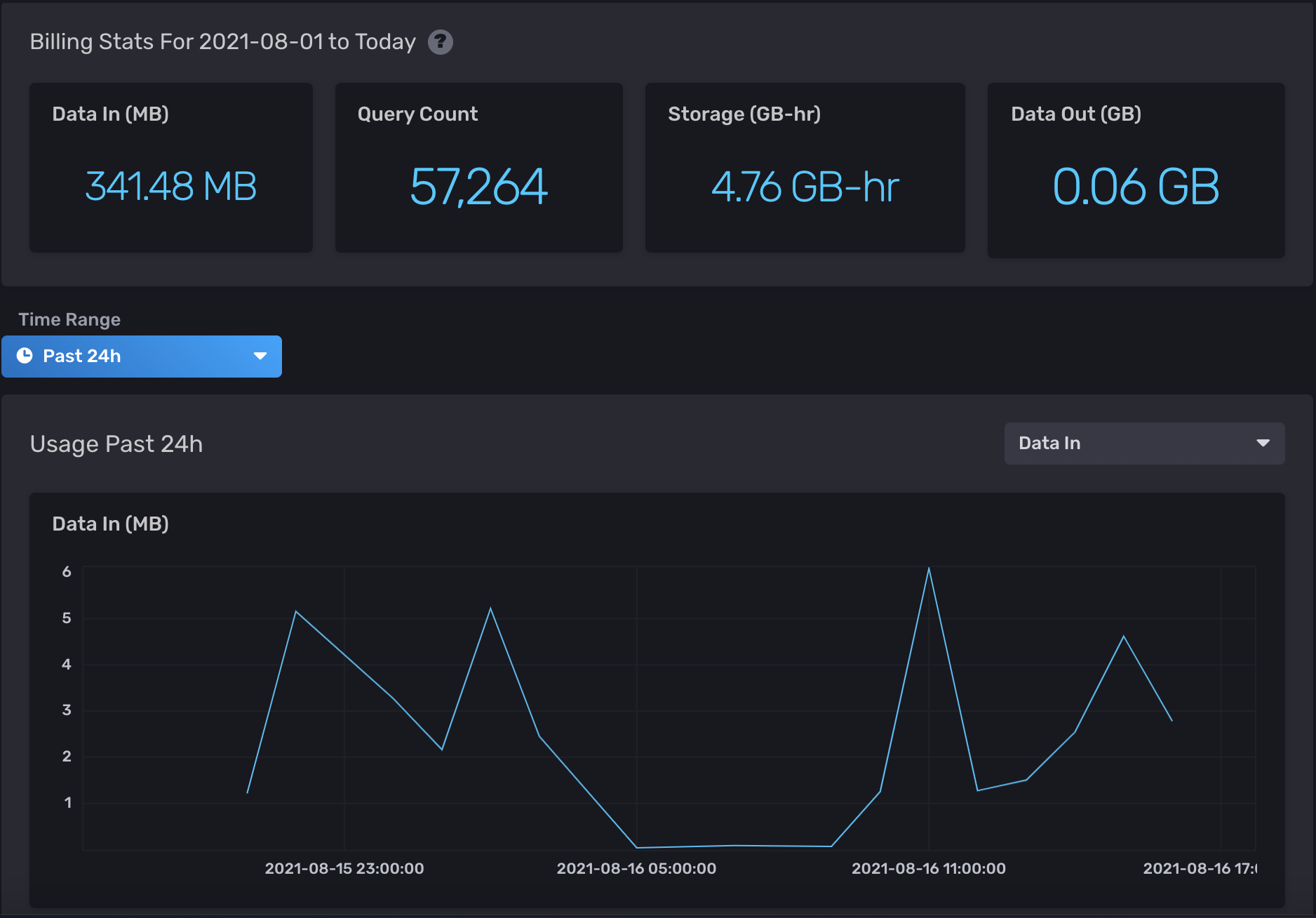Click the Usage Past 24h panel heading
Image resolution: width=1316 pixels, height=918 pixels.
click(116, 444)
